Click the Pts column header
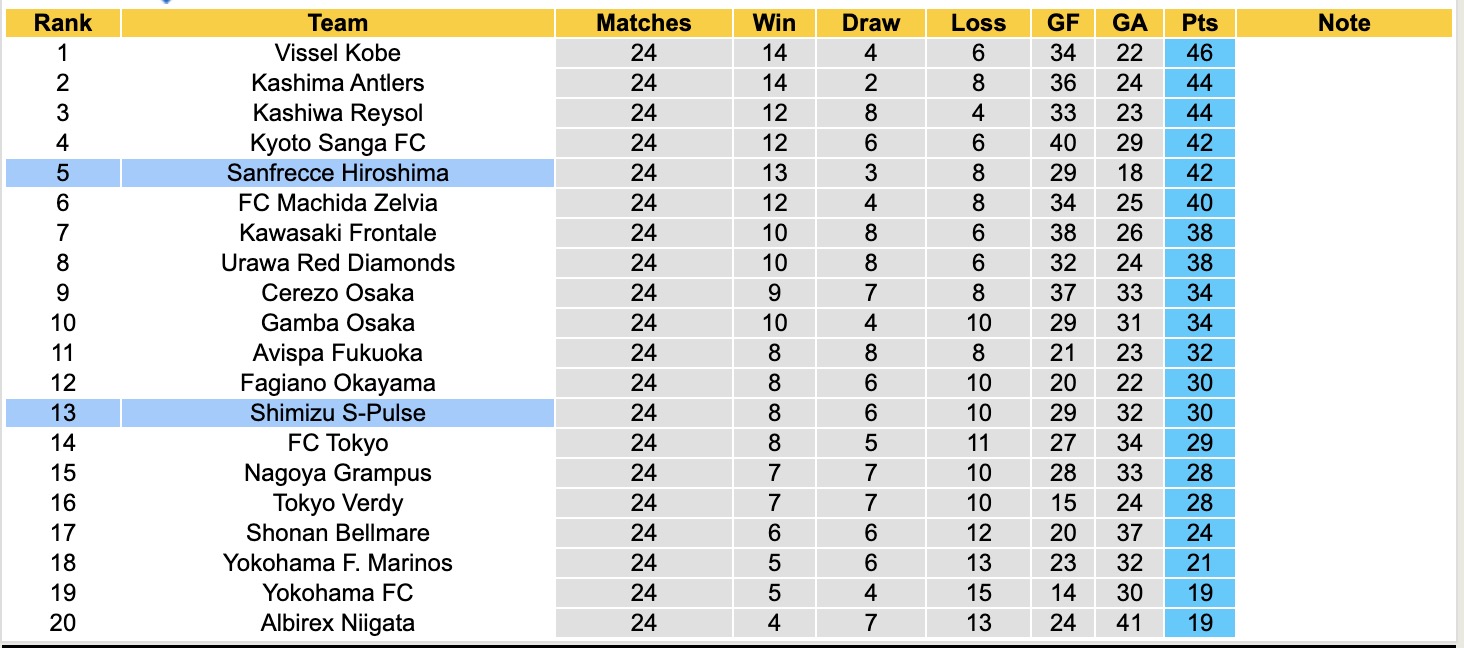This screenshot has height=648, width=1464. [x=1199, y=23]
